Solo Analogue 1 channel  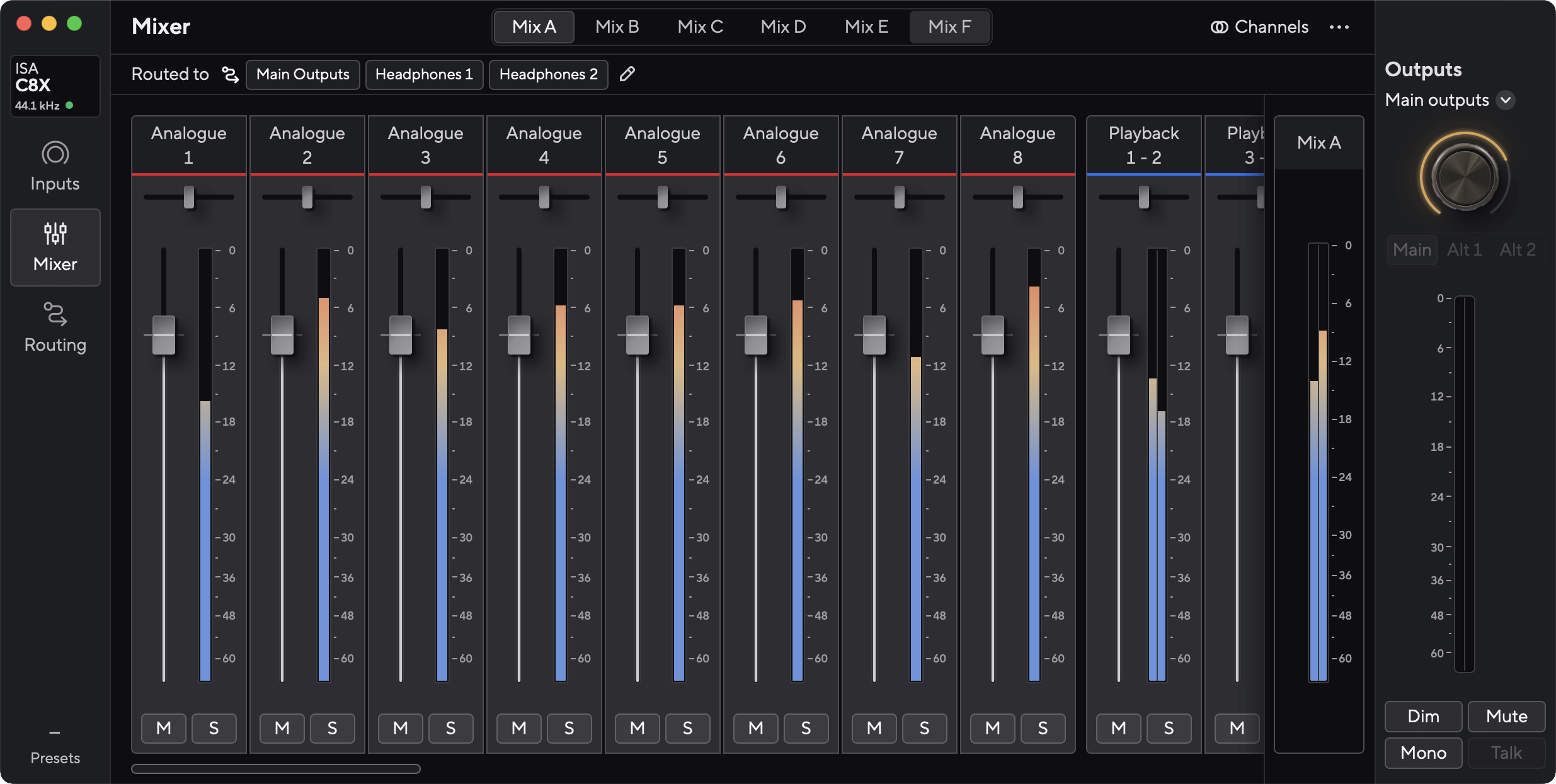point(214,729)
